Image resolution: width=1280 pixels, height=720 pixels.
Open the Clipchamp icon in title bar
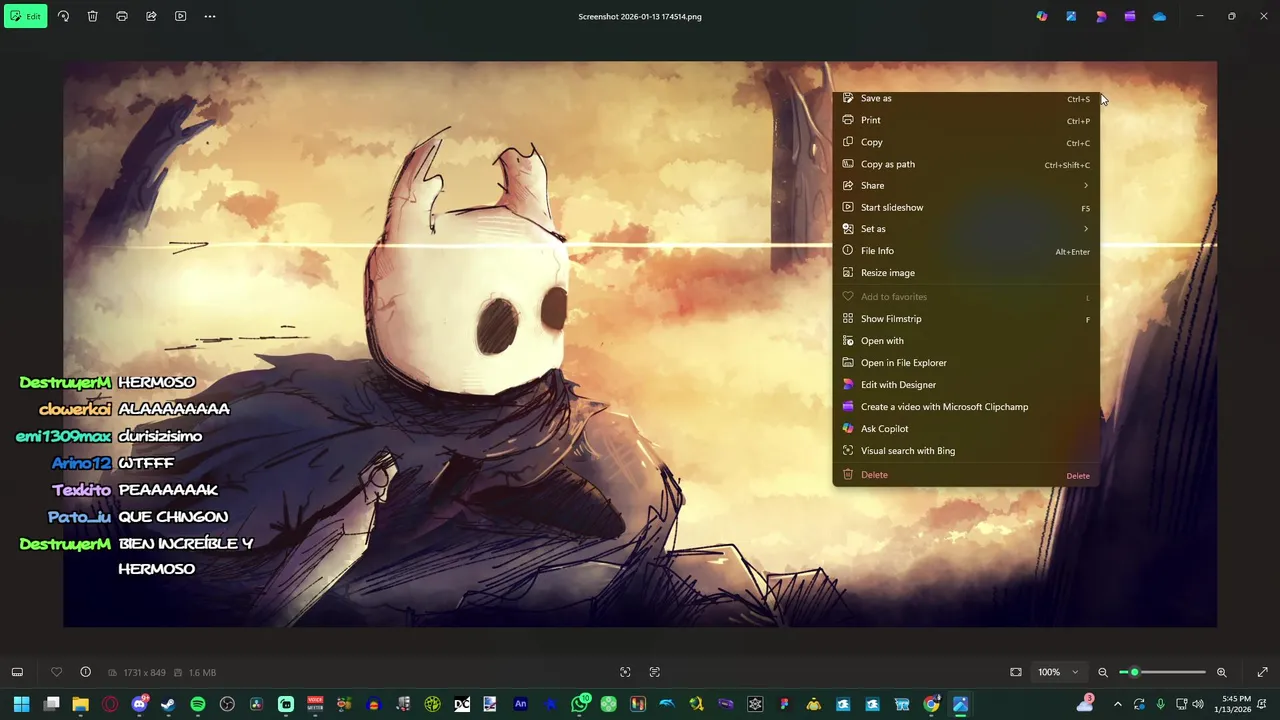[x=1130, y=16]
